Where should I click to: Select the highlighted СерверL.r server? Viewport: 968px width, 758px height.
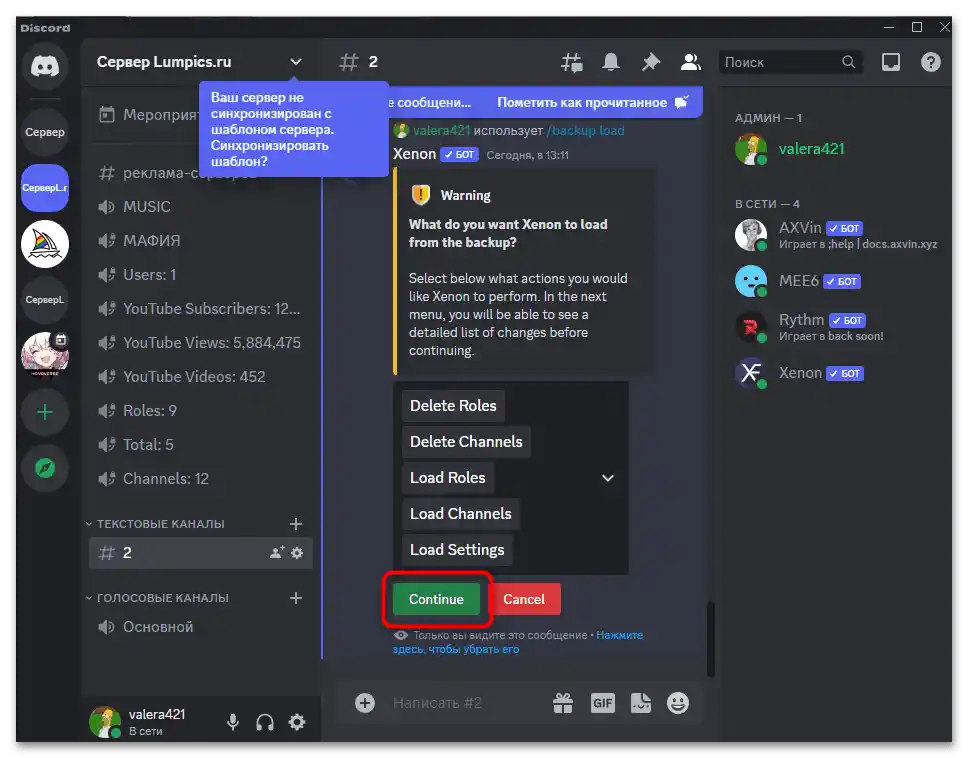pos(45,188)
